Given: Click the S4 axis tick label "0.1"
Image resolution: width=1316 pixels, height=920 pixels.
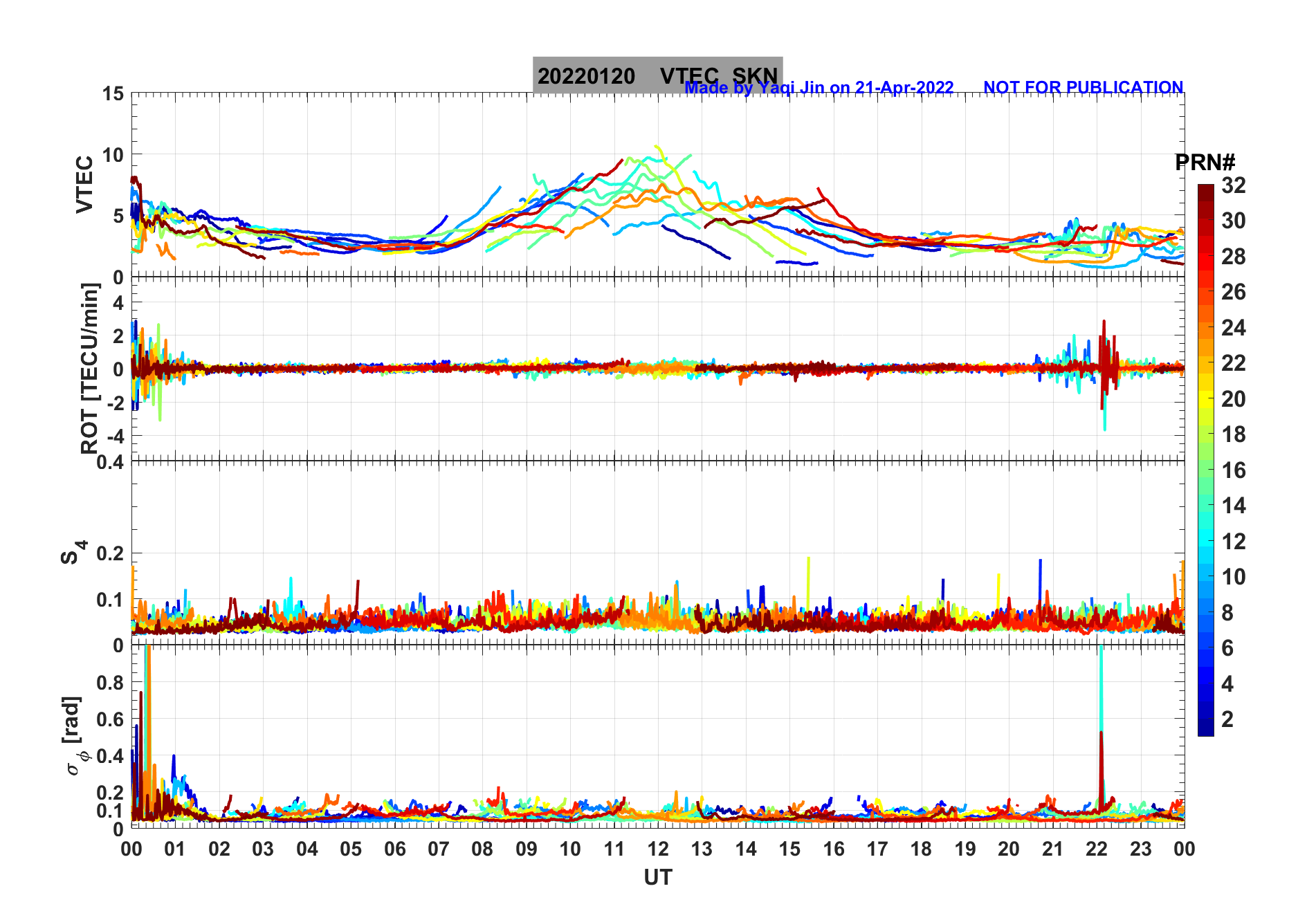Looking at the screenshot, I should point(110,600).
